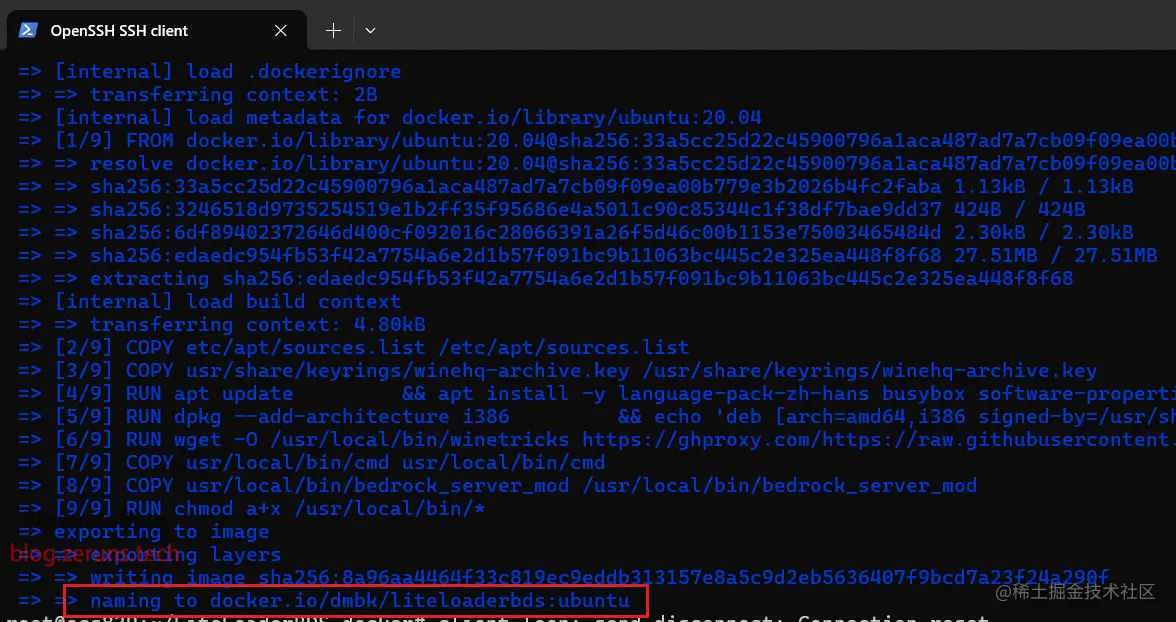Click the PowerShell icon on the tab
Image resolution: width=1176 pixels, height=622 pixels.
28,30
